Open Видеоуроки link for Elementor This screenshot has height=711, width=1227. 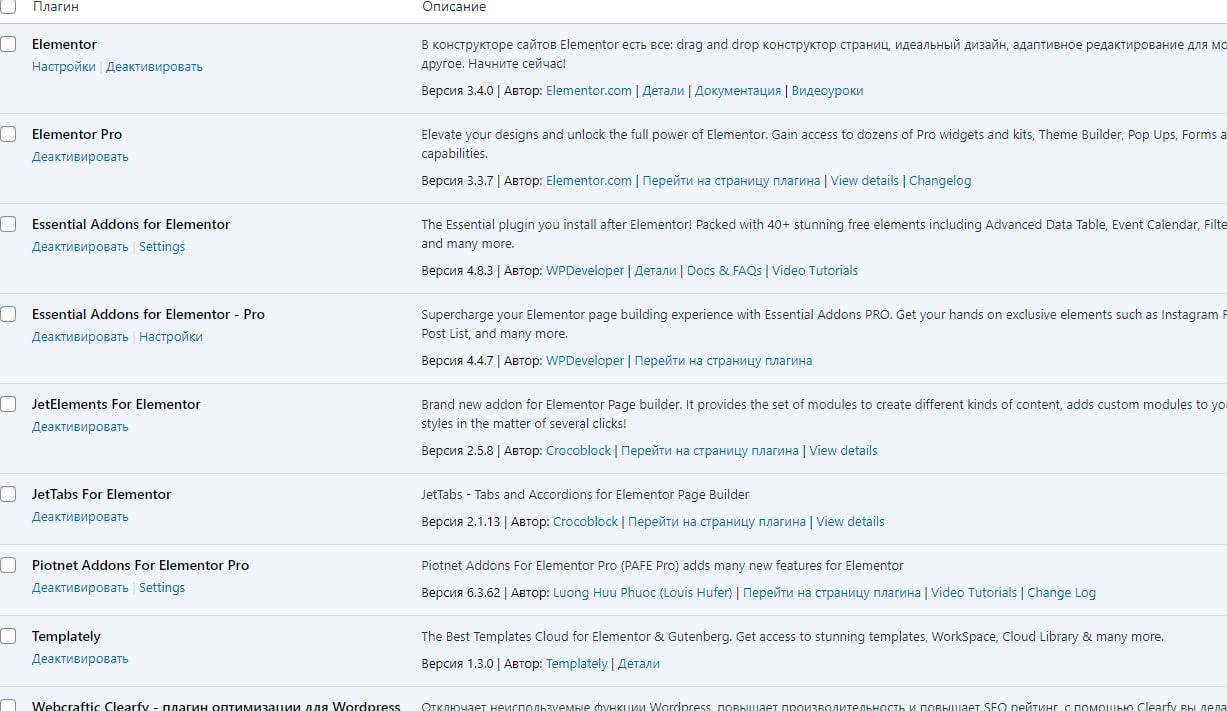pos(827,91)
